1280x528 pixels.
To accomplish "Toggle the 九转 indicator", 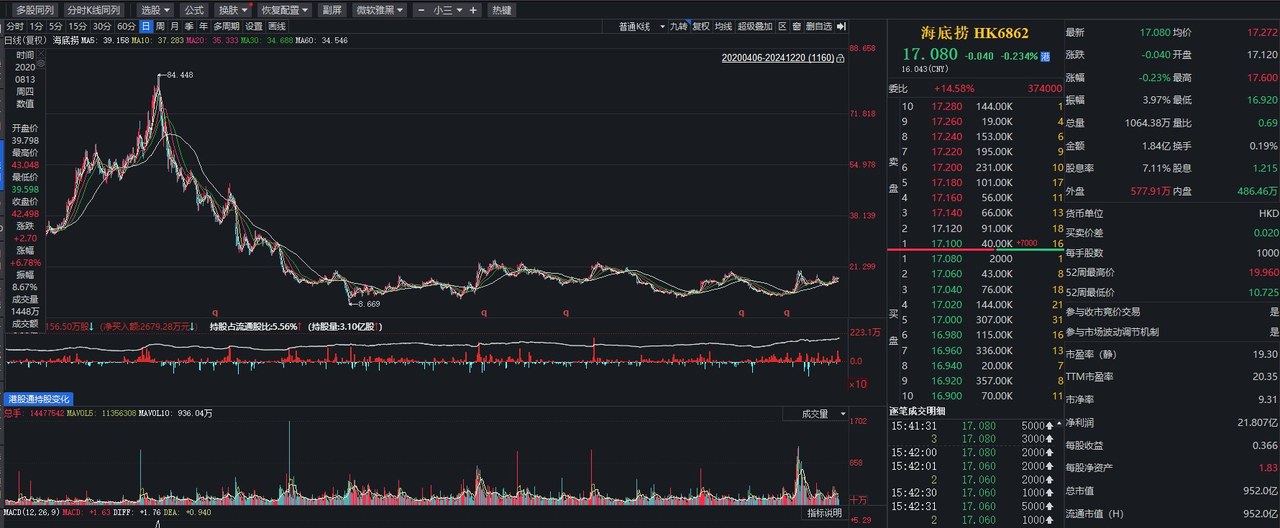I will tap(679, 26).
